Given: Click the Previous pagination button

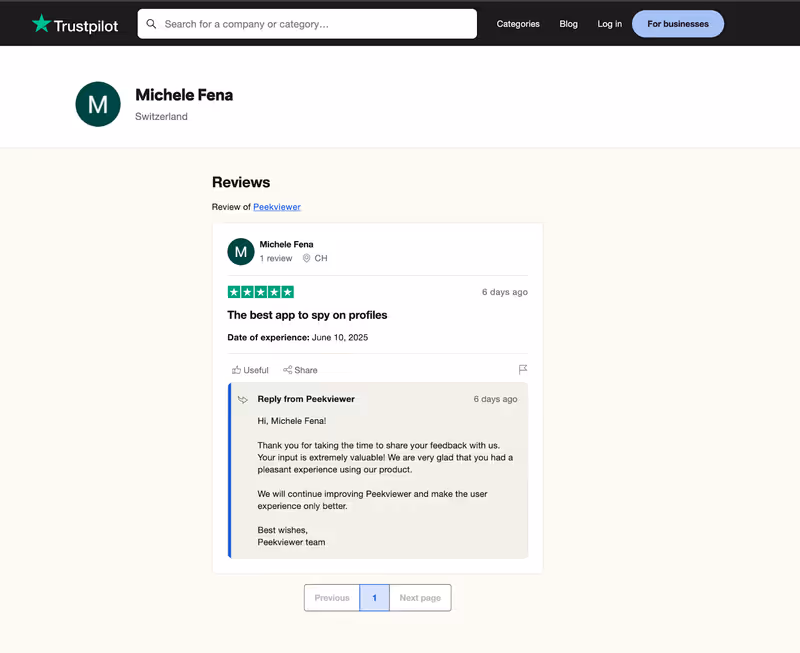Looking at the screenshot, I should tap(331, 597).
